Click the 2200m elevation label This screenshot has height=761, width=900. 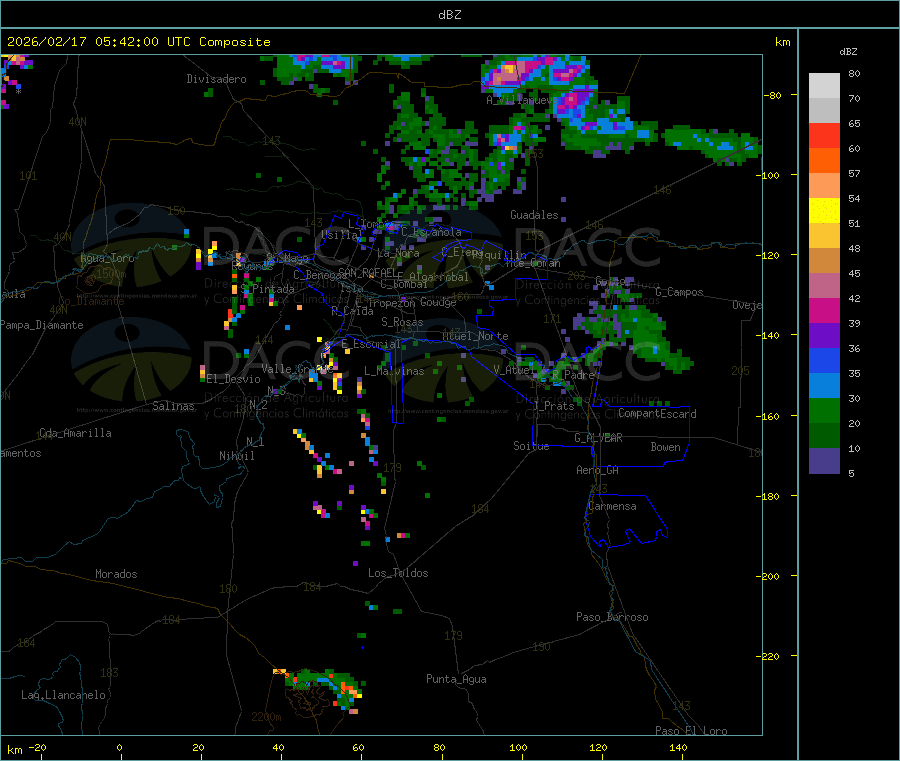click(266, 717)
